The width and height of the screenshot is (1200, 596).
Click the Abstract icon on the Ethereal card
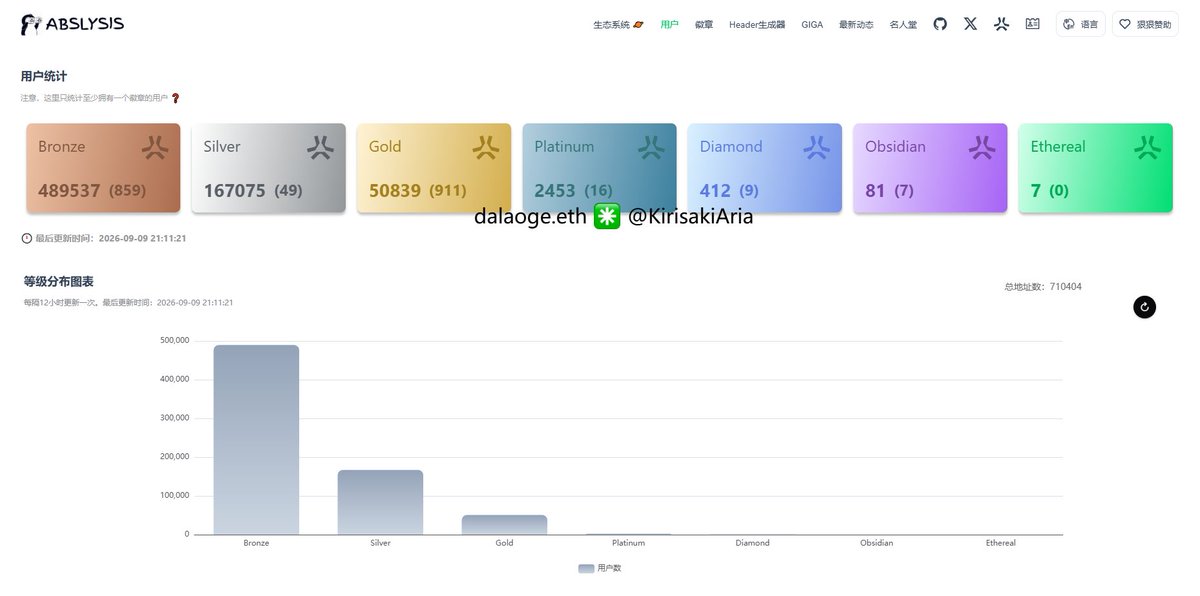(x=1147, y=148)
